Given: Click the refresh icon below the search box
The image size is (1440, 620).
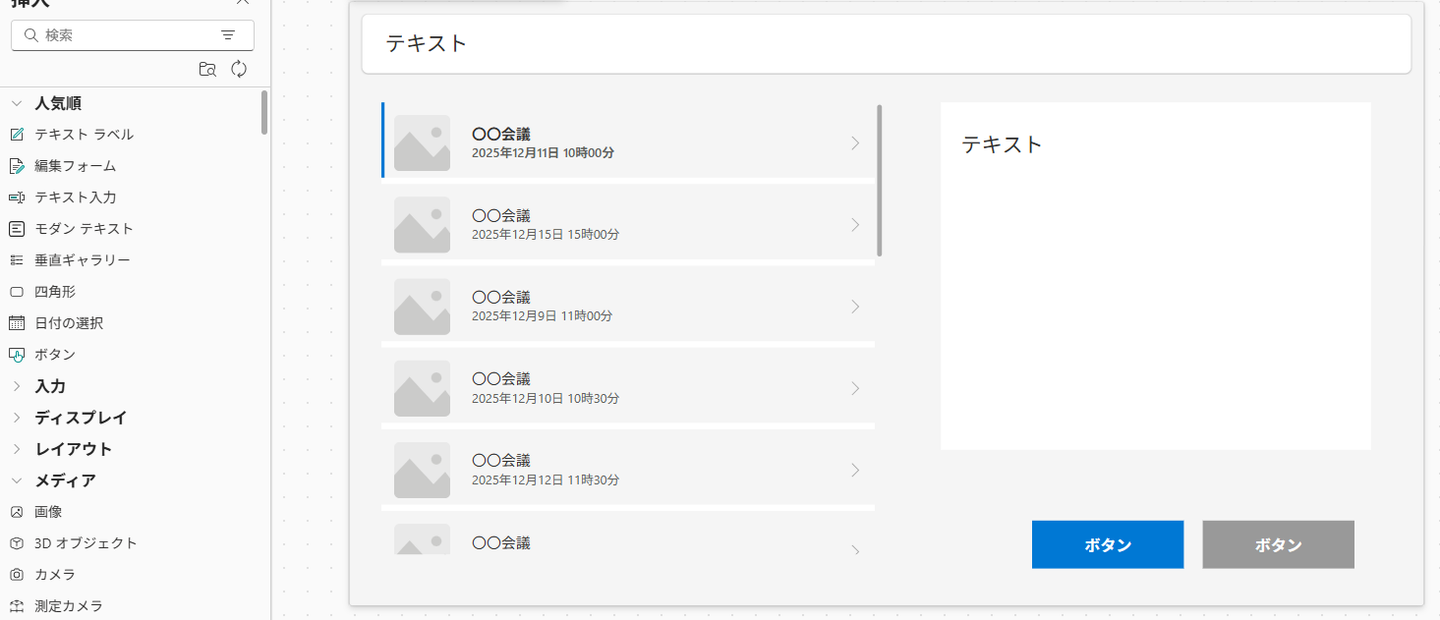Looking at the screenshot, I should [239, 69].
